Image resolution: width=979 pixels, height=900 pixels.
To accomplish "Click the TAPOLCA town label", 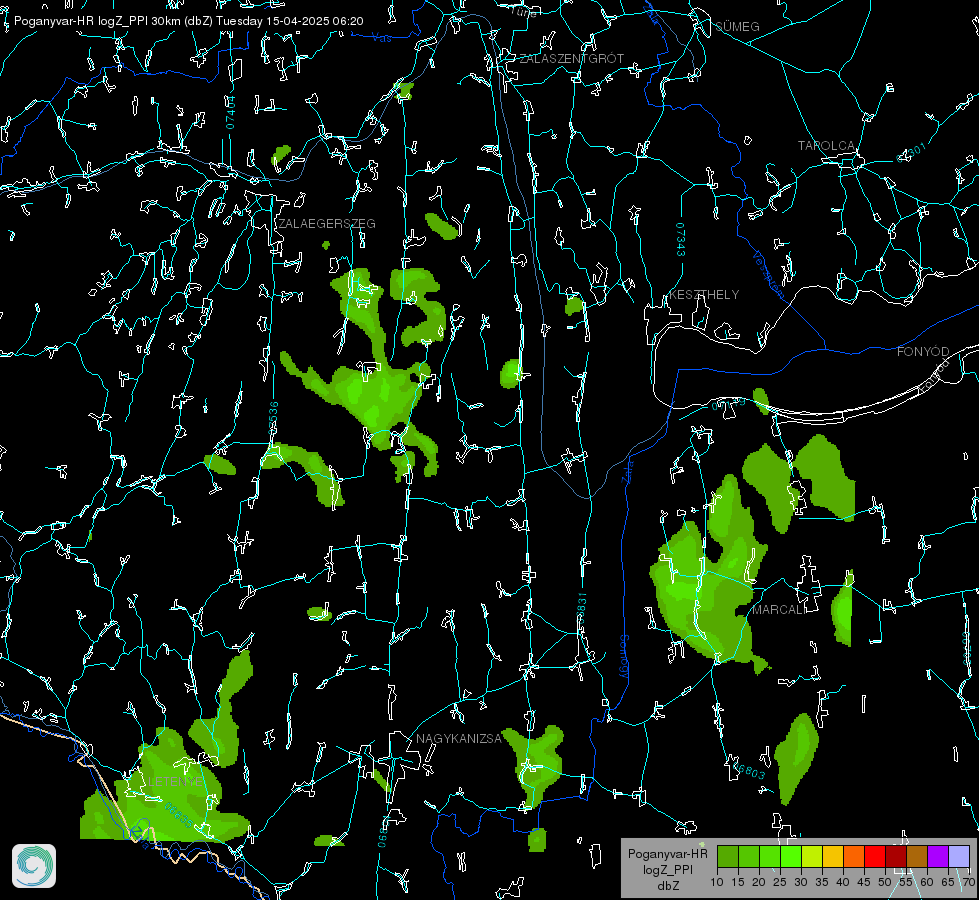I will point(826,146).
